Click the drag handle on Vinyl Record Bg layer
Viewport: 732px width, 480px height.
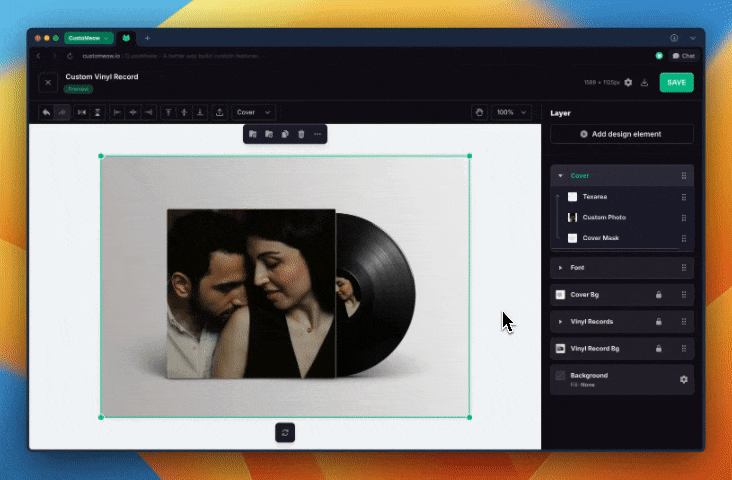(684, 348)
